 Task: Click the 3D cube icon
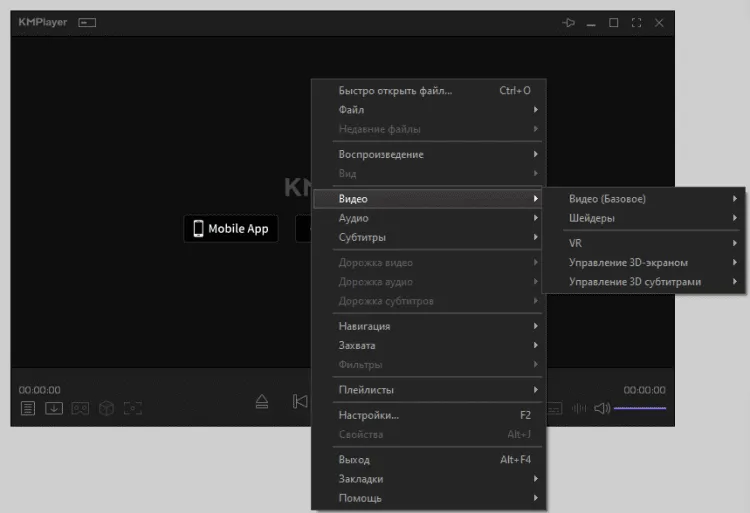click(106, 408)
